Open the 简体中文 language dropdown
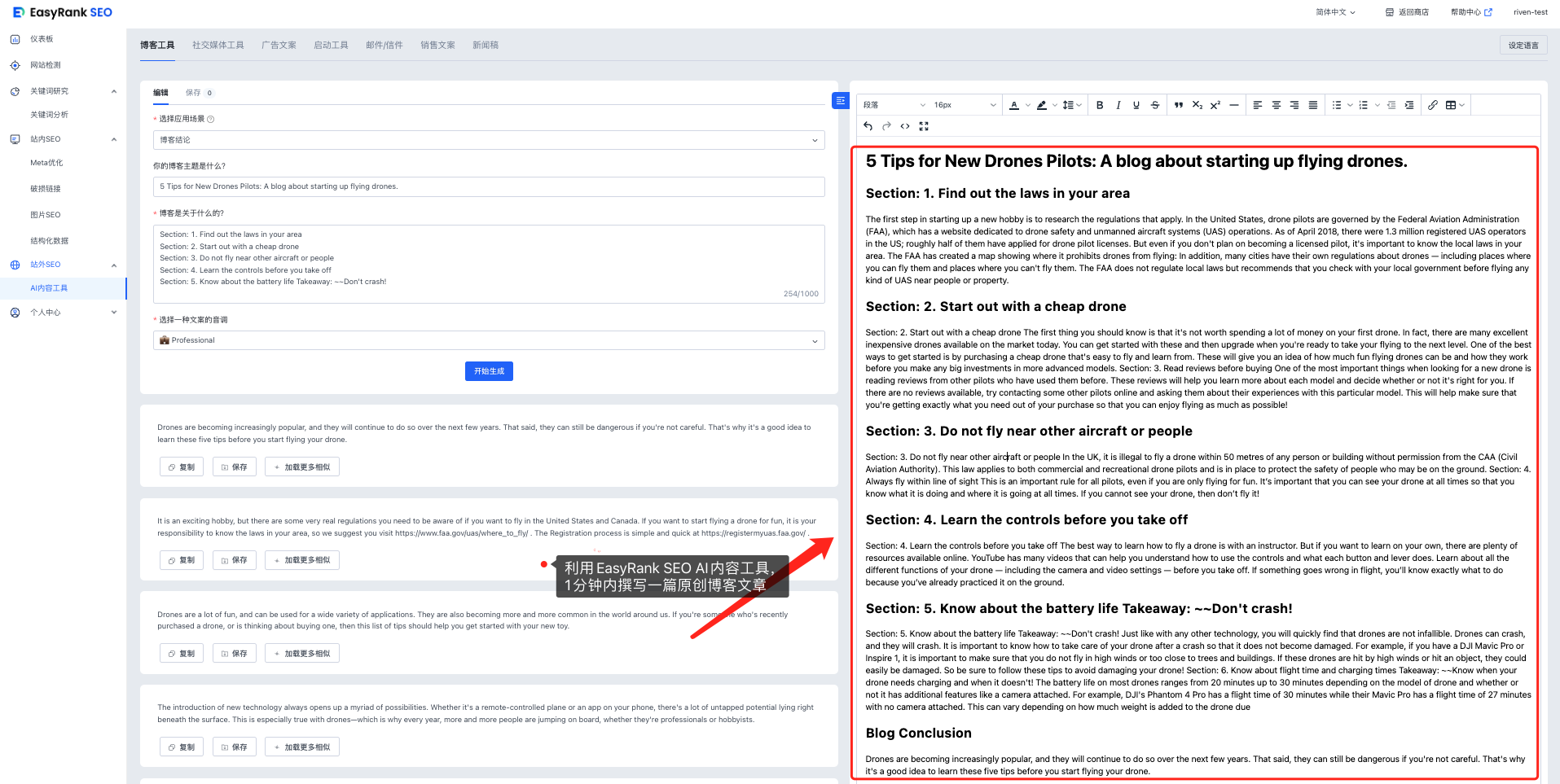 (x=1336, y=12)
